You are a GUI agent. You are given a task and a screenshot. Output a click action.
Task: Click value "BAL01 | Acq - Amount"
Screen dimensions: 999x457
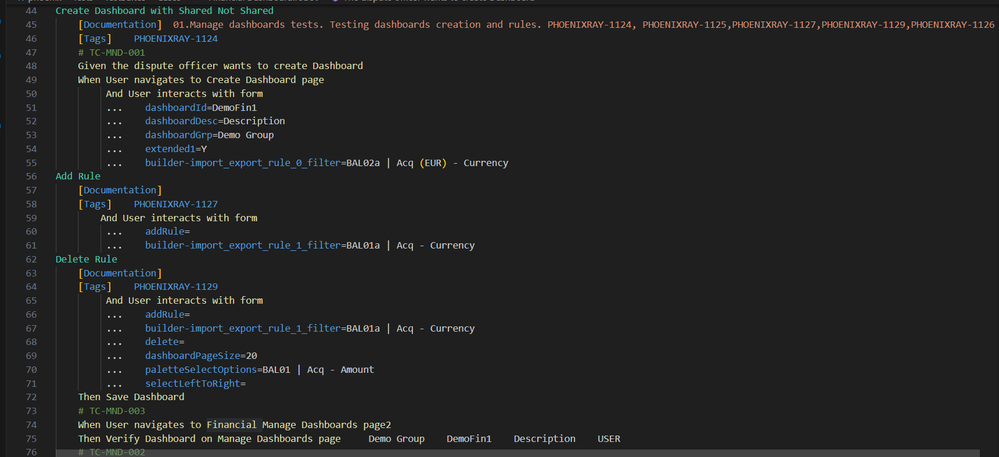tap(318, 369)
